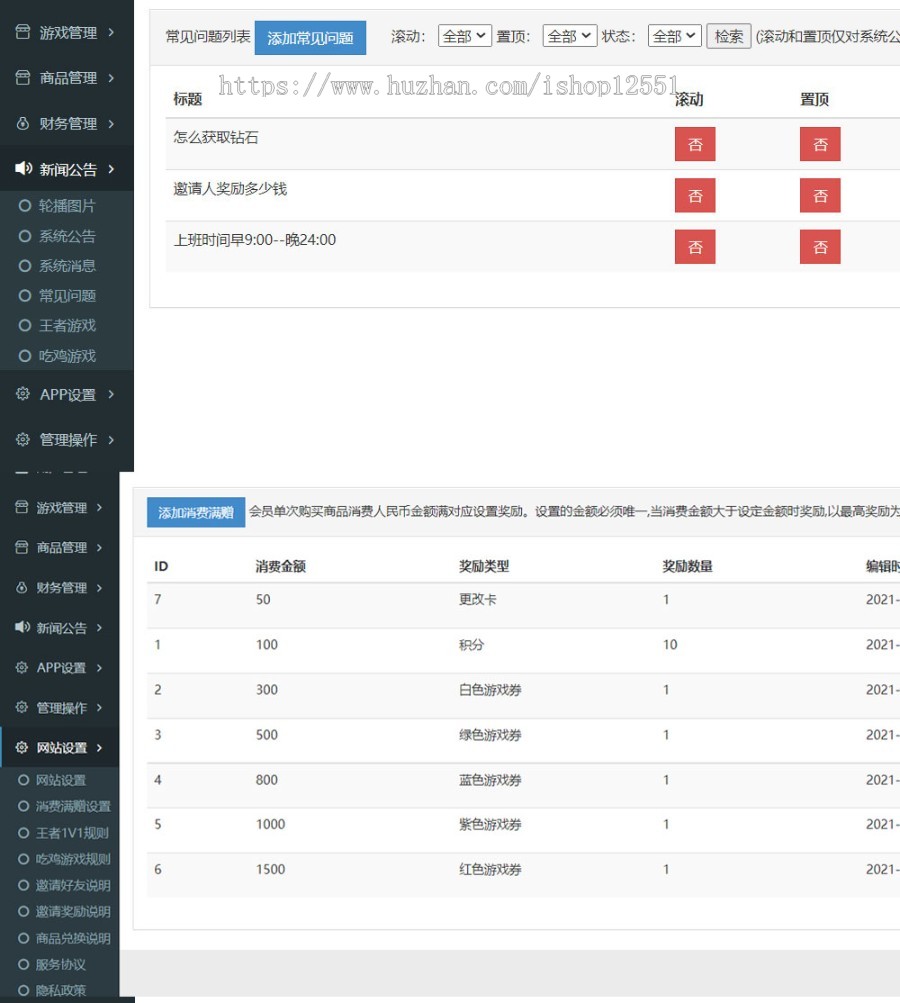This screenshot has width=900, height=1003.
Task: Click the 常见问题列表 heading
Action: click(207, 36)
